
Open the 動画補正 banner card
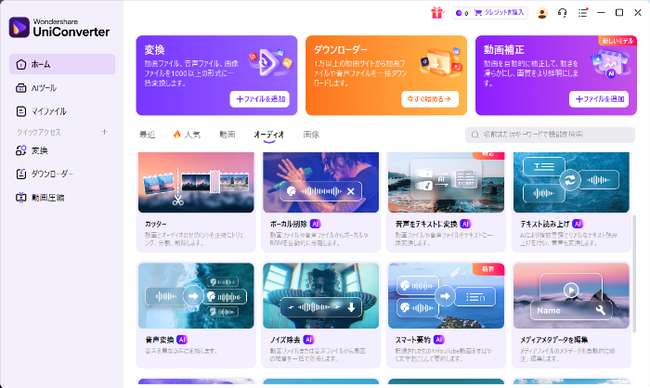point(556,75)
